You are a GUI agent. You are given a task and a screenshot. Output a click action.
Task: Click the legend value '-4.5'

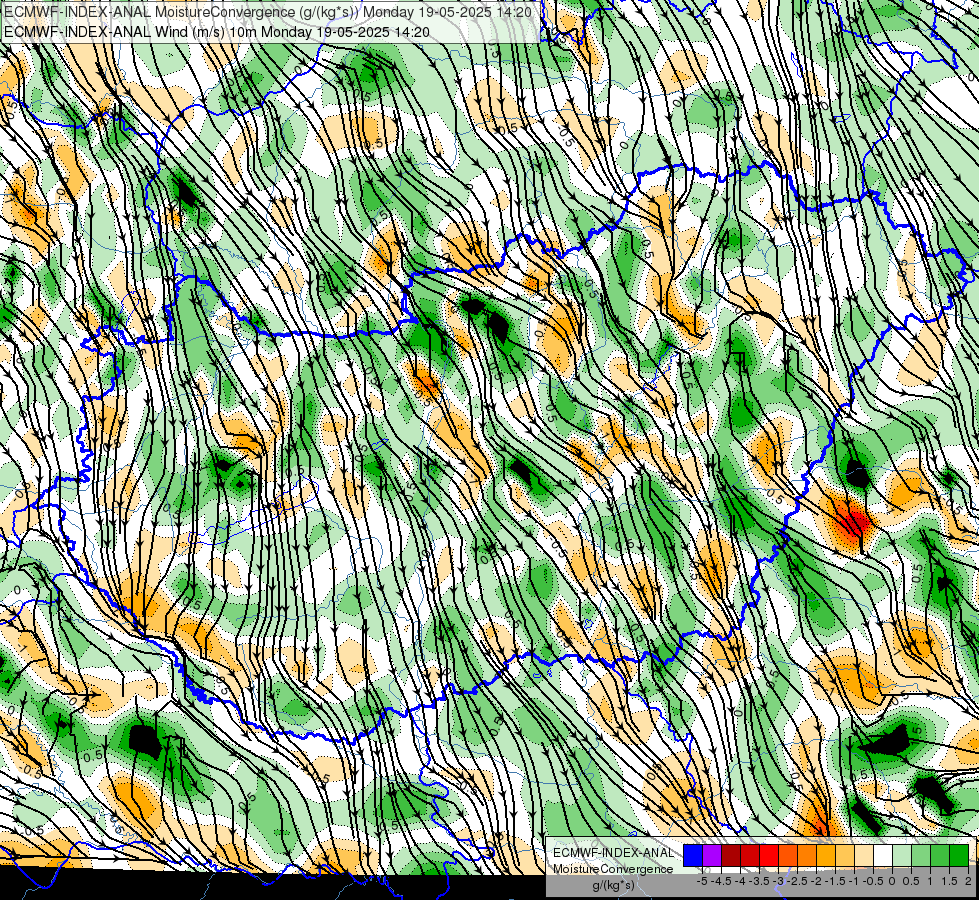(x=722, y=881)
